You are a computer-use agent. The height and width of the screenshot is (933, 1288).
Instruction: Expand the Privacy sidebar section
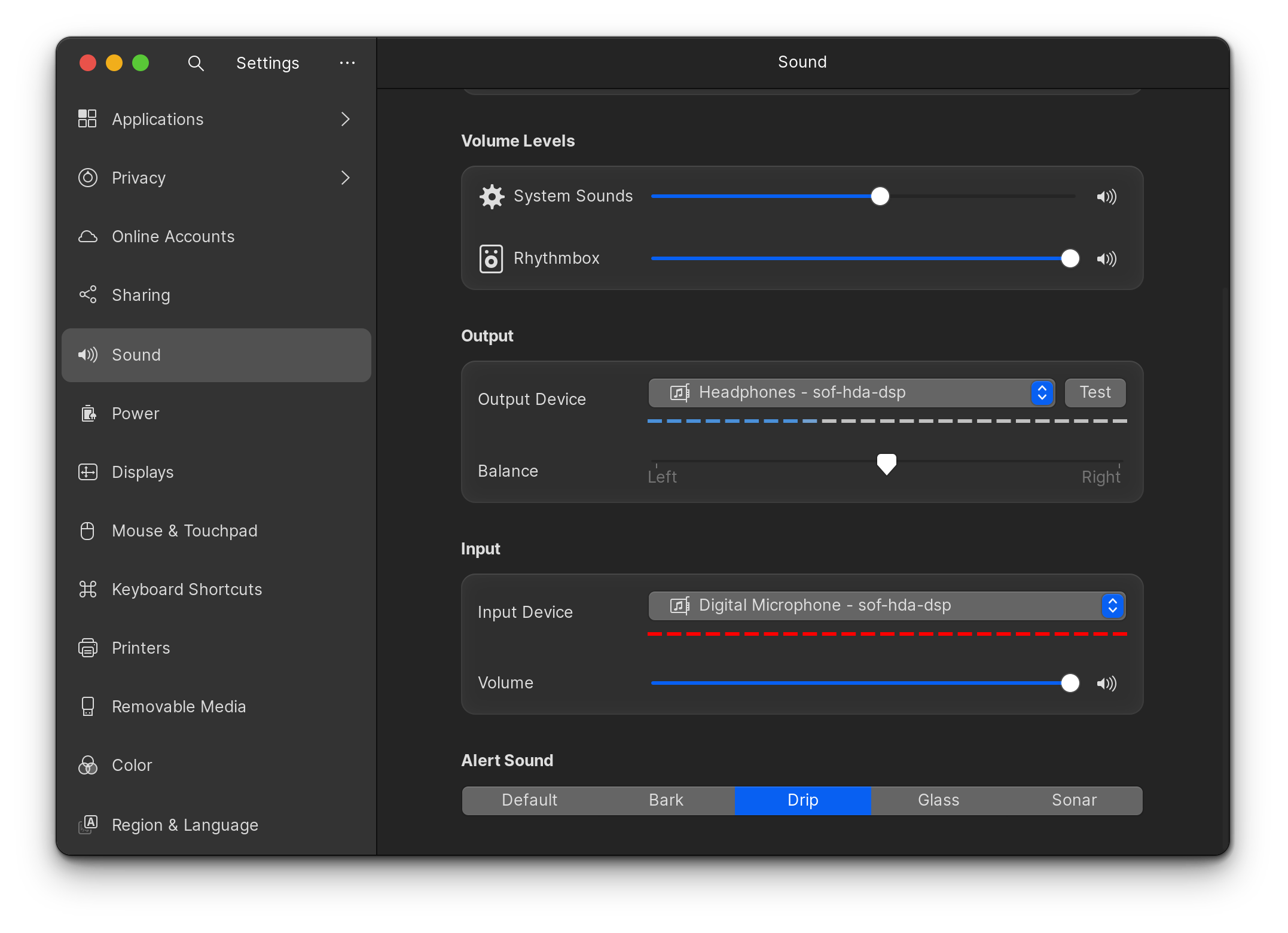tap(345, 178)
